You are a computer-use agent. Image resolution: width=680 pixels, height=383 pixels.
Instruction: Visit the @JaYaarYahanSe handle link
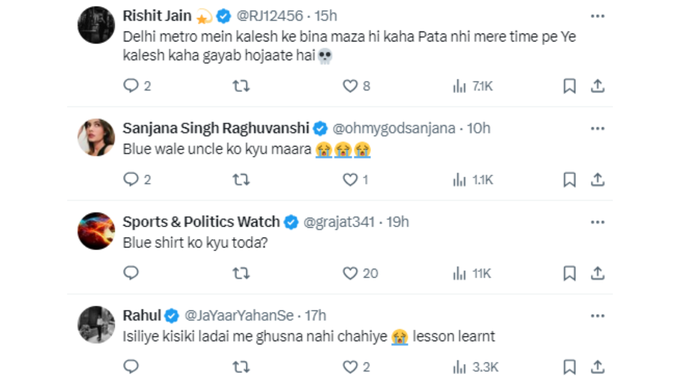click(239, 315)
